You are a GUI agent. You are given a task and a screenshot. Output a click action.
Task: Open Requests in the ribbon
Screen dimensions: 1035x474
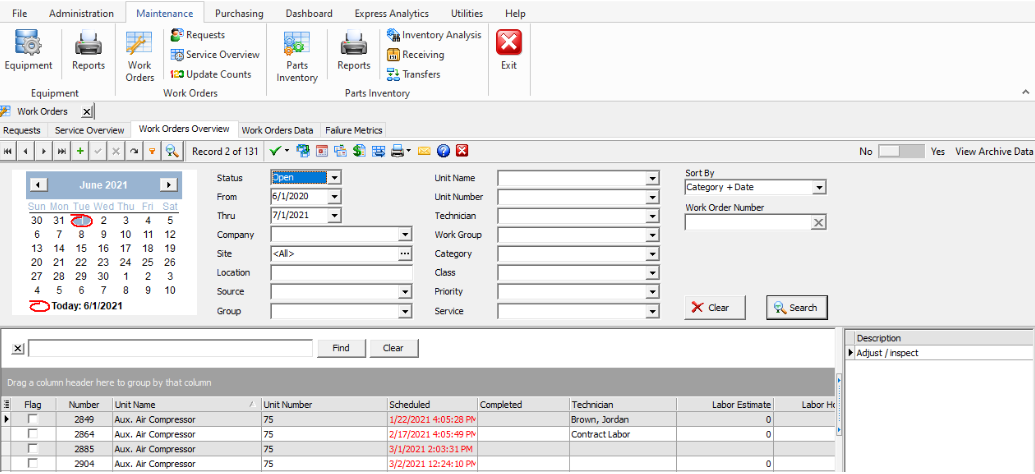197,35
